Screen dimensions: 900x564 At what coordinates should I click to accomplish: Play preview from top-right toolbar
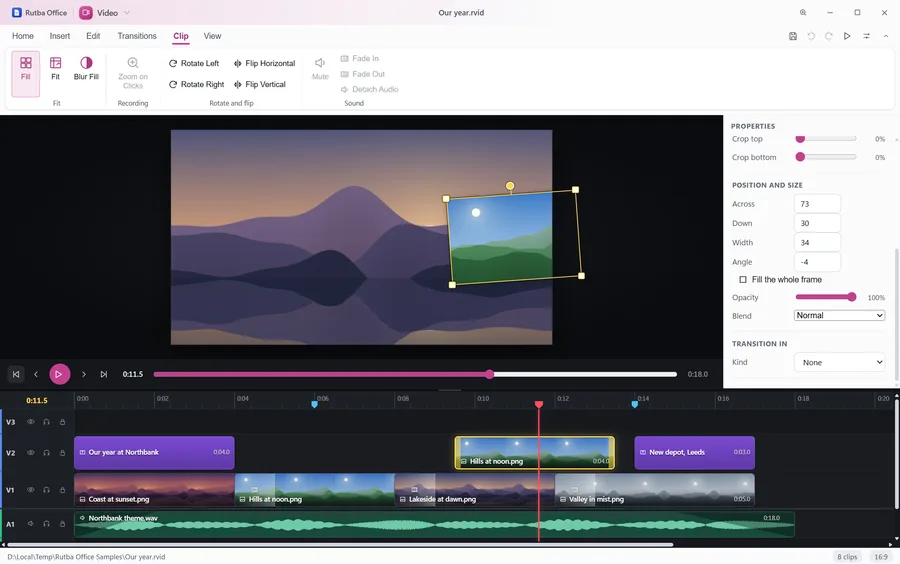847,36
